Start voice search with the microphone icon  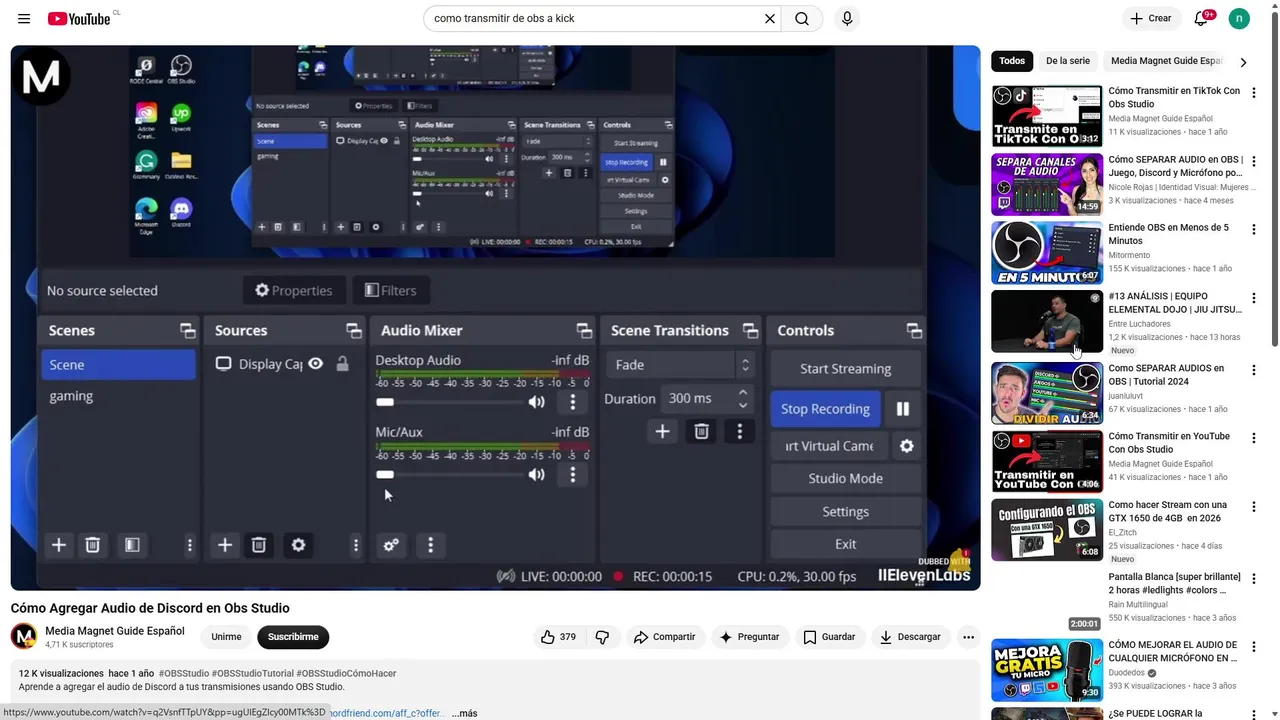(x=847, y=18)
